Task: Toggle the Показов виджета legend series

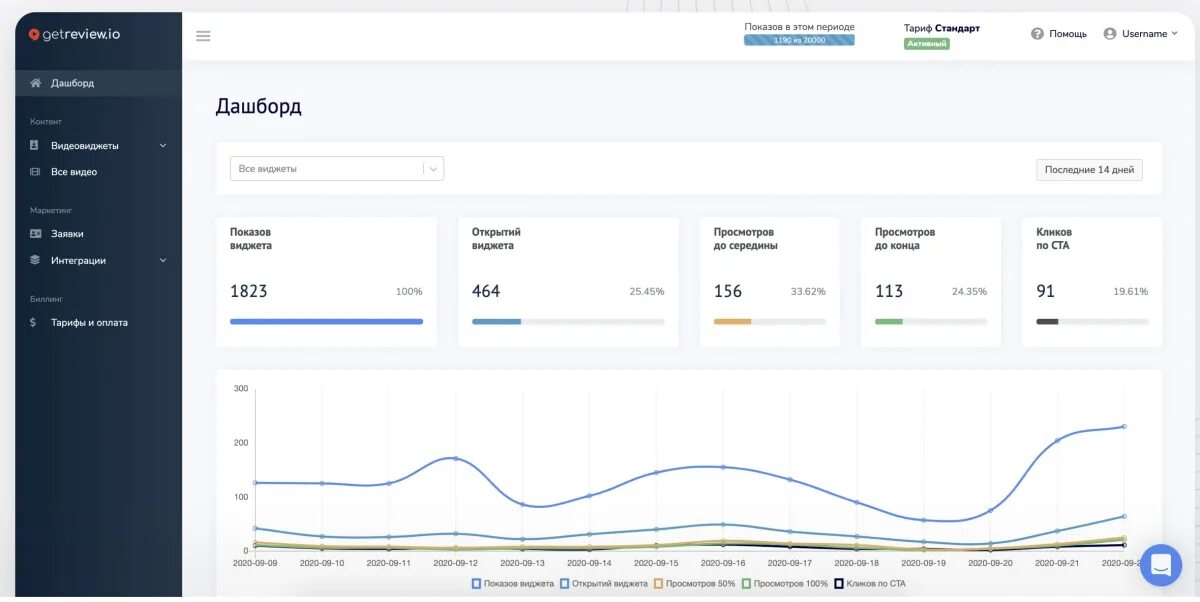Action: (513, 583)
